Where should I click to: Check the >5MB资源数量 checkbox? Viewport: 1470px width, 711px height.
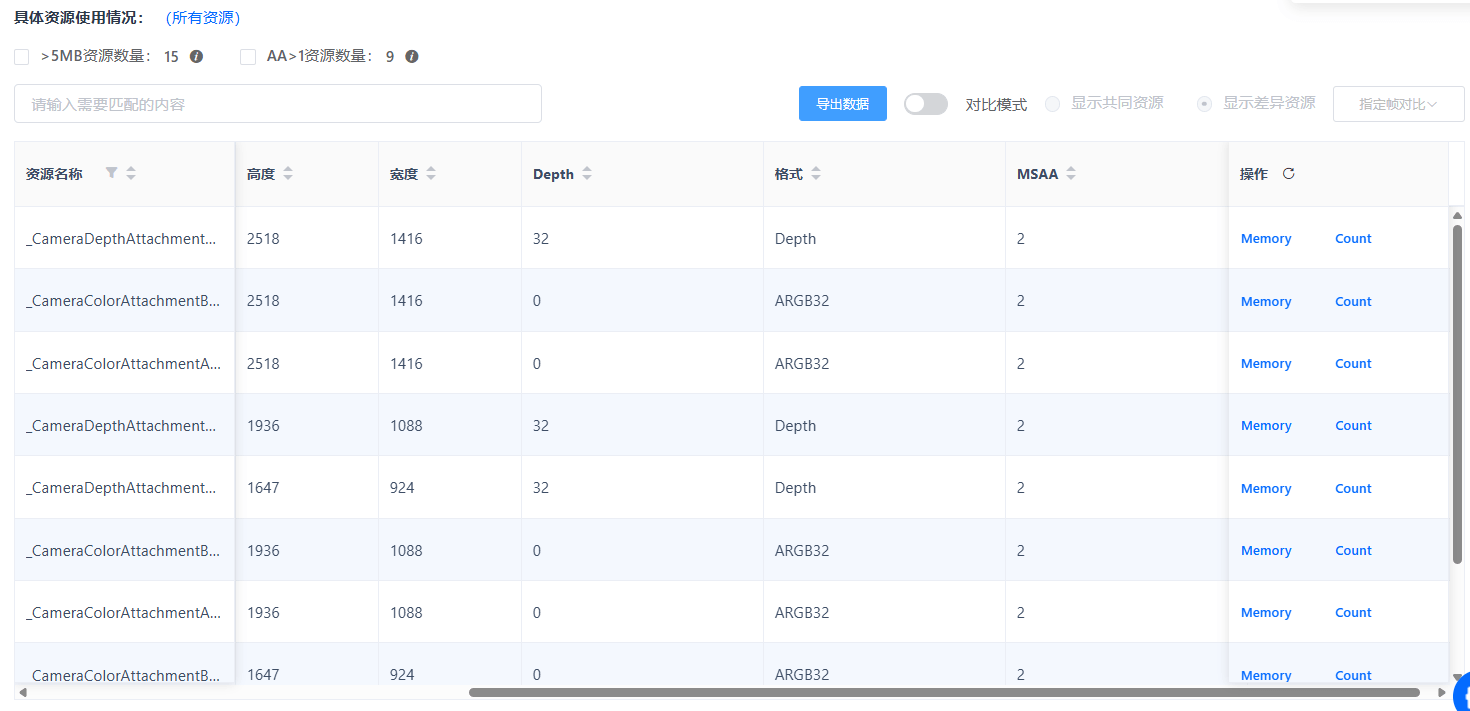(x=22, y=57)
